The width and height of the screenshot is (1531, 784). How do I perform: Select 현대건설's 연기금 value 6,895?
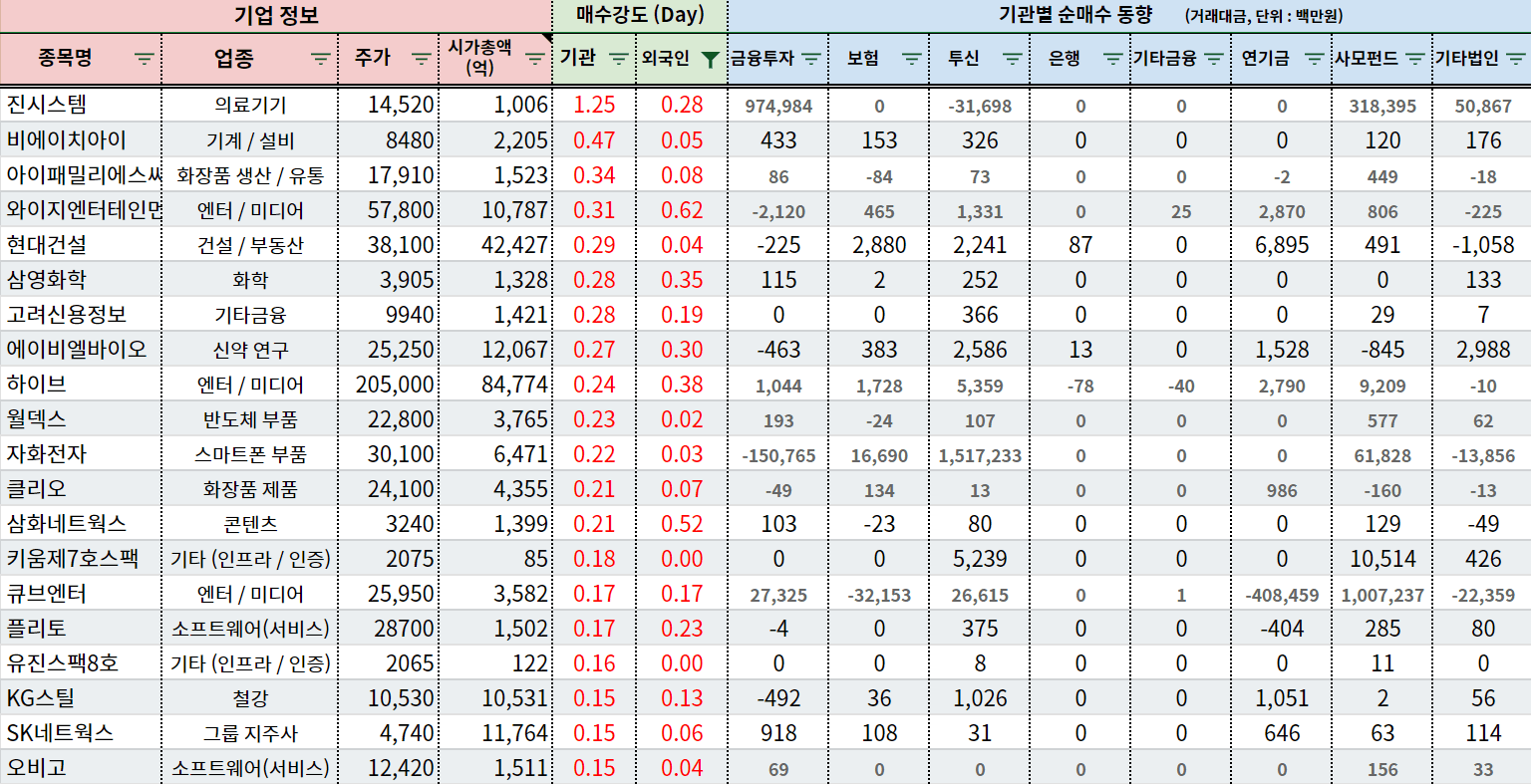[x=1282, y=244]
